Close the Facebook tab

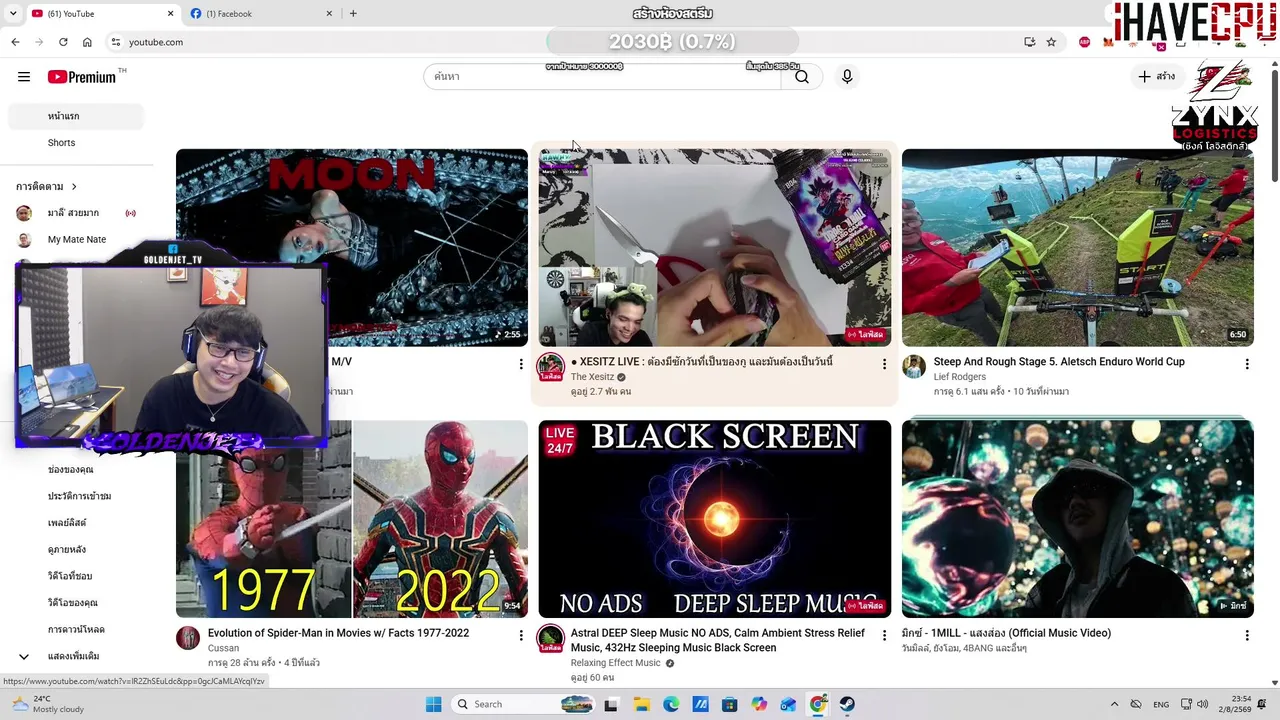pos(329,14)
